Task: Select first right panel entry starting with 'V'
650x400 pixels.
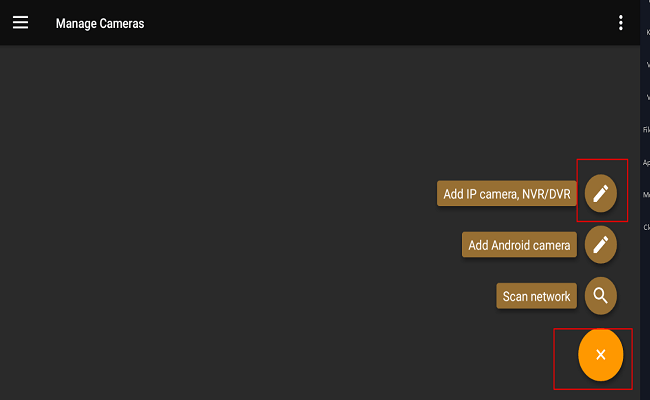Action: pyautogui.click(x=647, y=65)
